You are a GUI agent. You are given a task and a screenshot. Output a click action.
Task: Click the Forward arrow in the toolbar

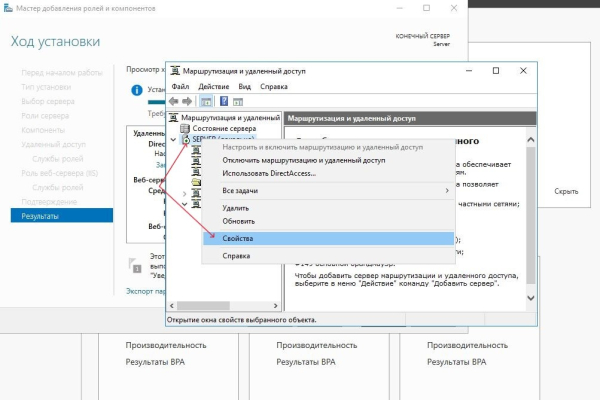click(187, 101)
